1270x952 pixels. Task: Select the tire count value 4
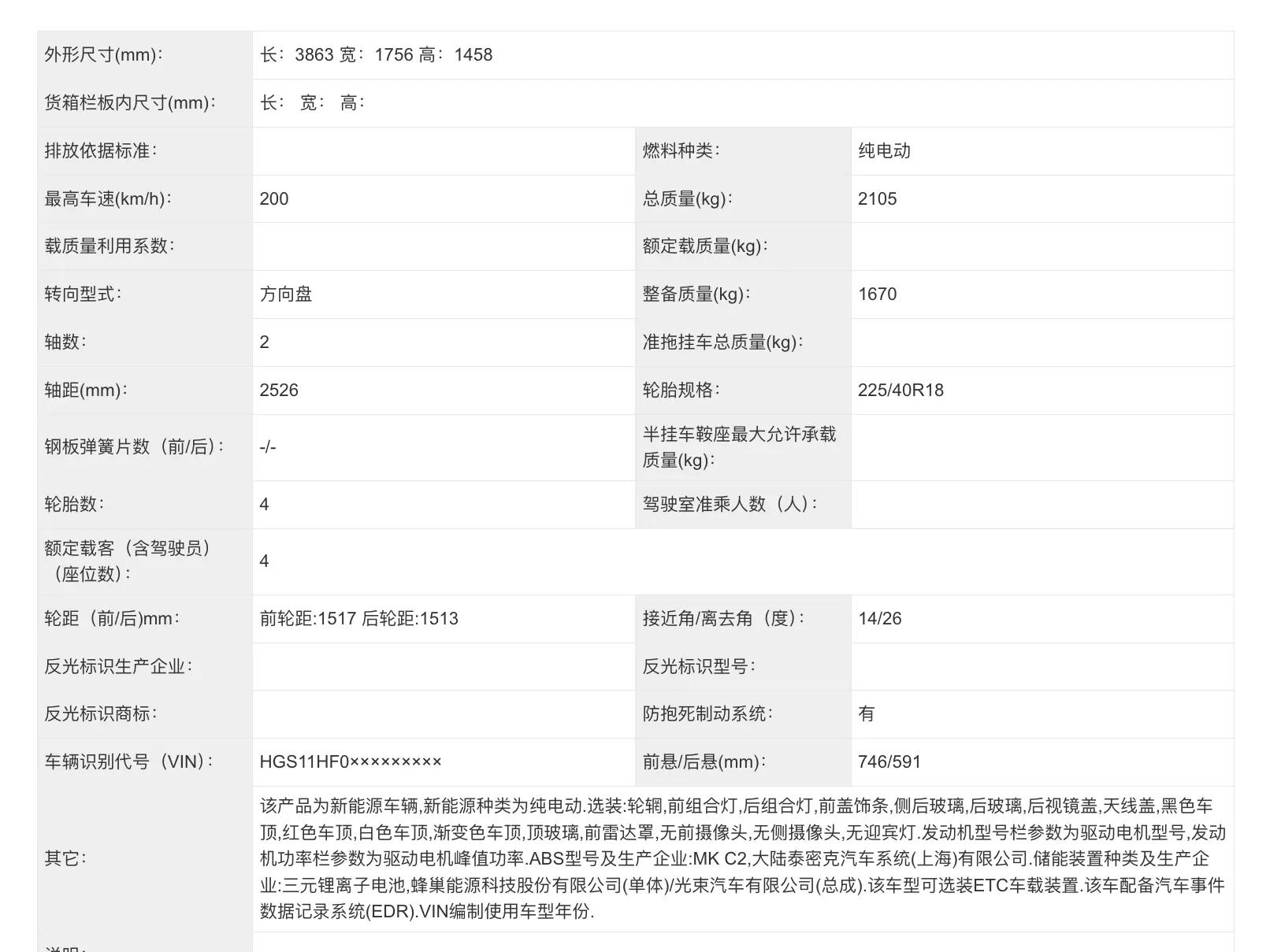[265, 505]
